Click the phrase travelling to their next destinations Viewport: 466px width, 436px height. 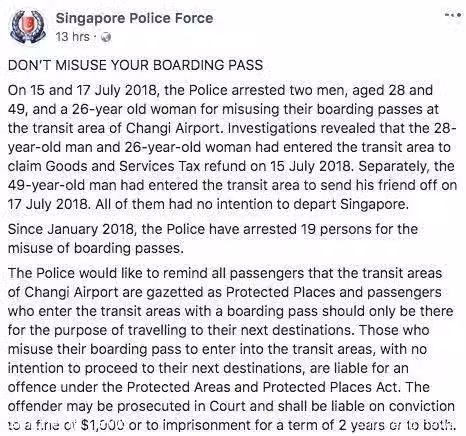tap(239, 330)
